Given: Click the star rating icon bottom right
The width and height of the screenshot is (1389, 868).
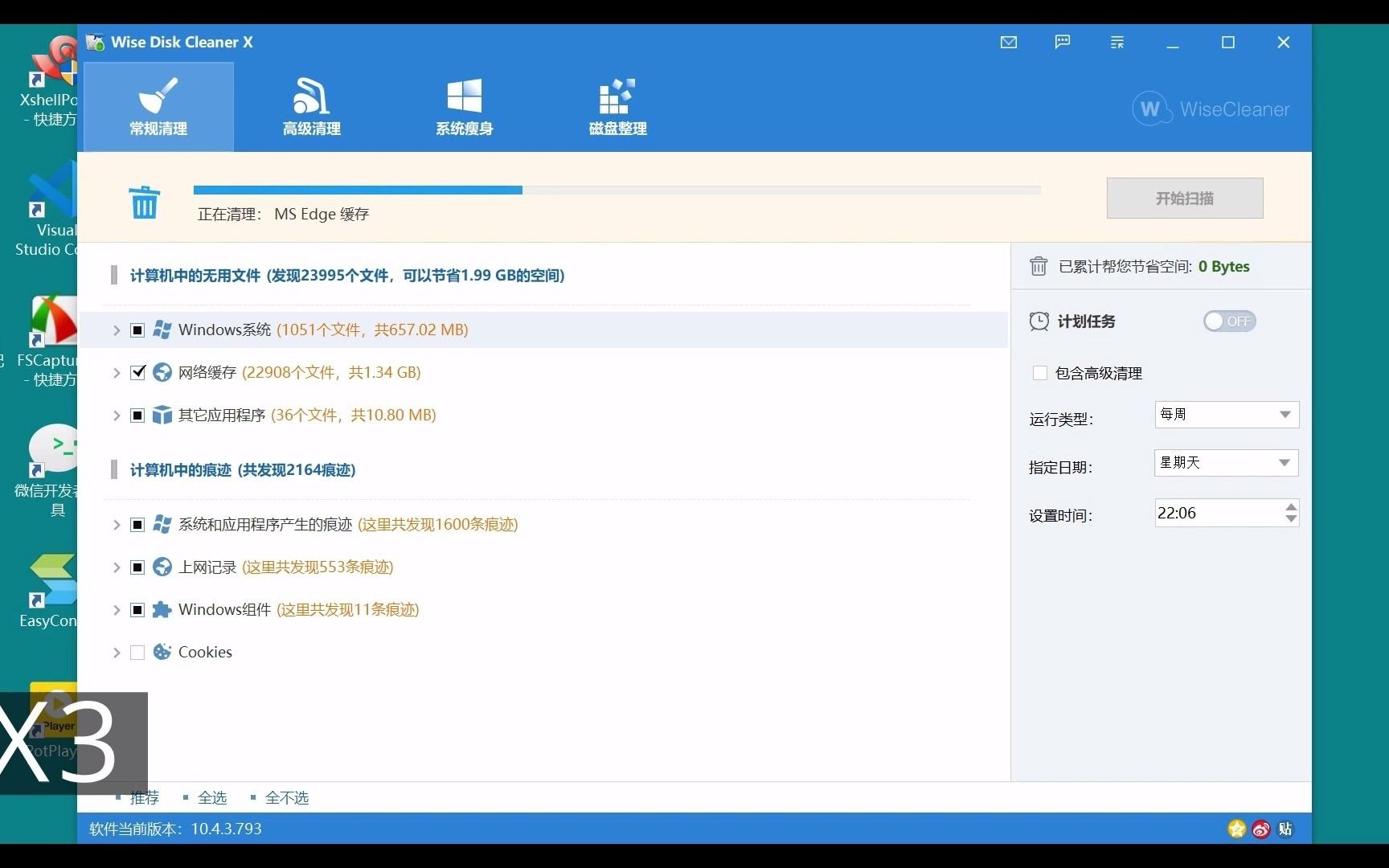Looking at the screenshot, I should (1235, 829).
